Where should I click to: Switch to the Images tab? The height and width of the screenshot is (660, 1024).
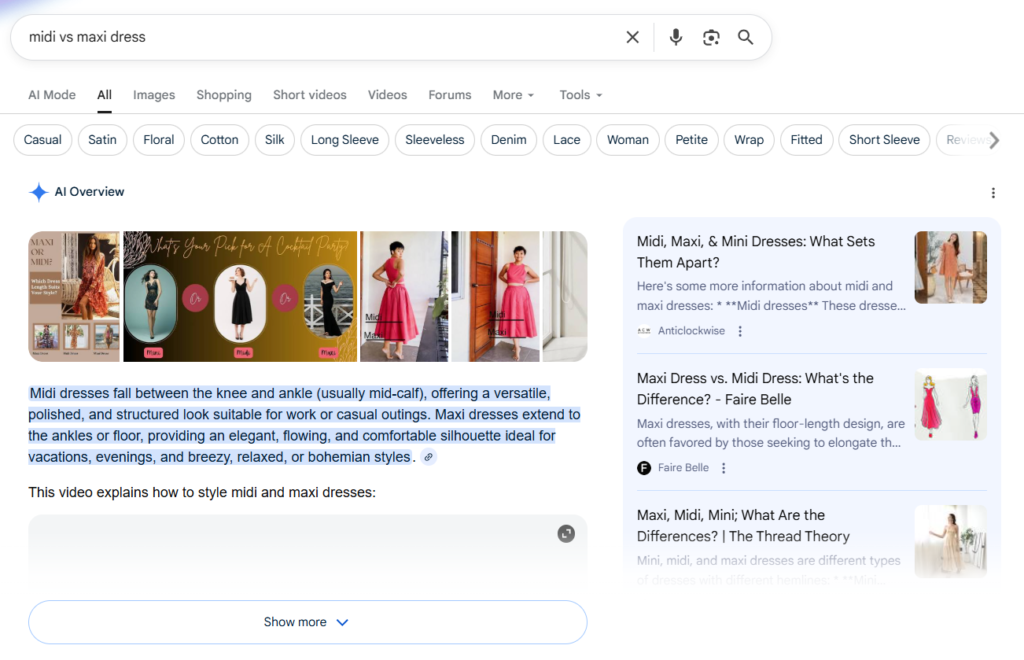(154, 95)
